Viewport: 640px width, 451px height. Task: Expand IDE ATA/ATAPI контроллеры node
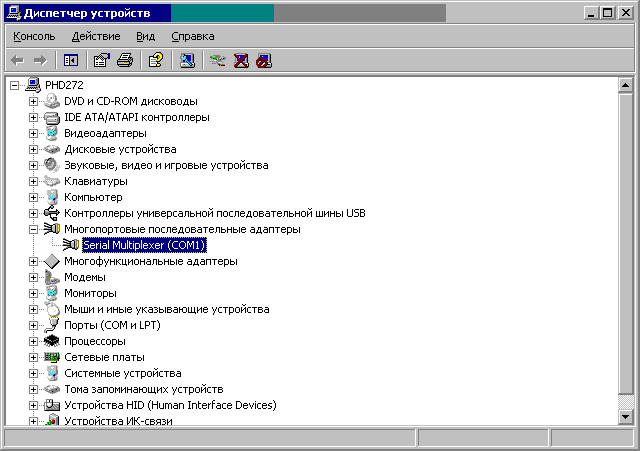(x=33, y=117)
